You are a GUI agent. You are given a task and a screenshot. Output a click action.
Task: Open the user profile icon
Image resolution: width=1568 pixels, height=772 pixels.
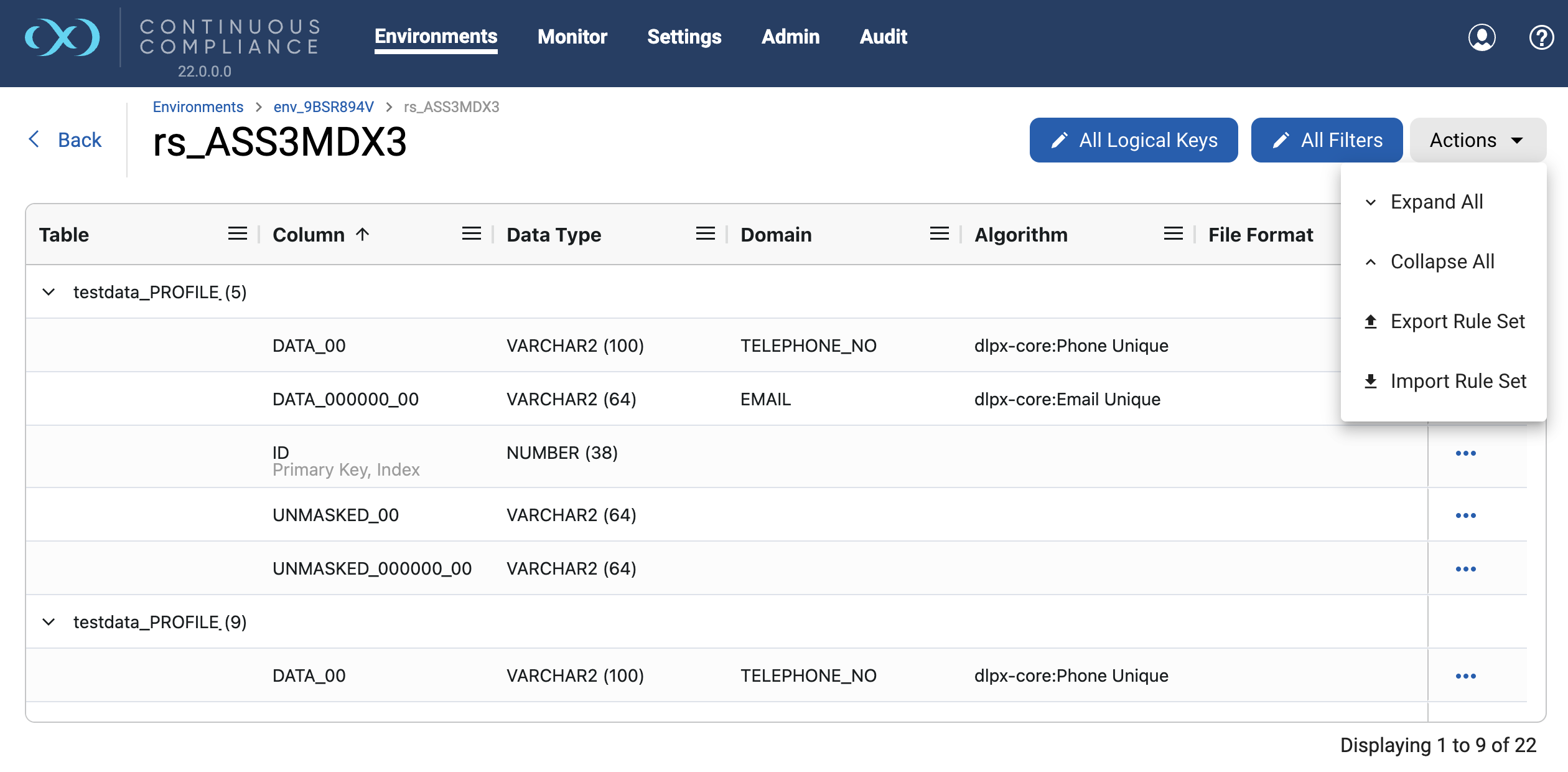tap(1482, 37)
